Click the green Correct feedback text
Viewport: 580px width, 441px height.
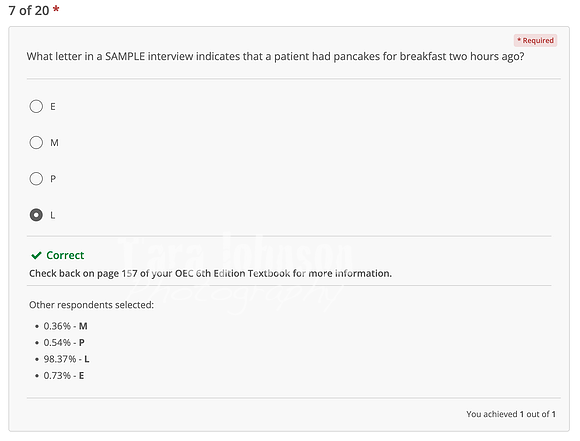click(x=65, y=255)
